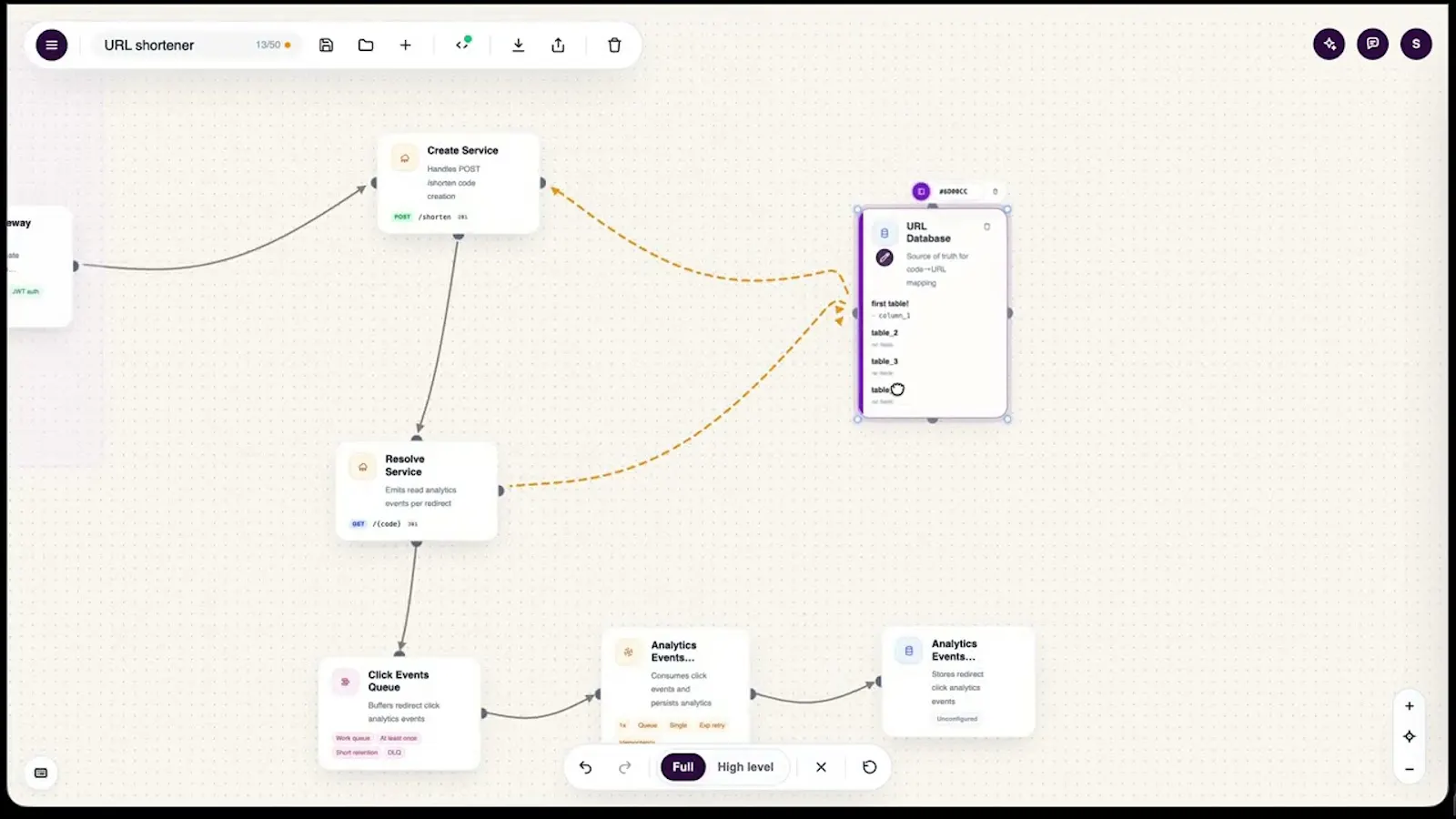Click the DLQ tag

[x=394, y=753]
